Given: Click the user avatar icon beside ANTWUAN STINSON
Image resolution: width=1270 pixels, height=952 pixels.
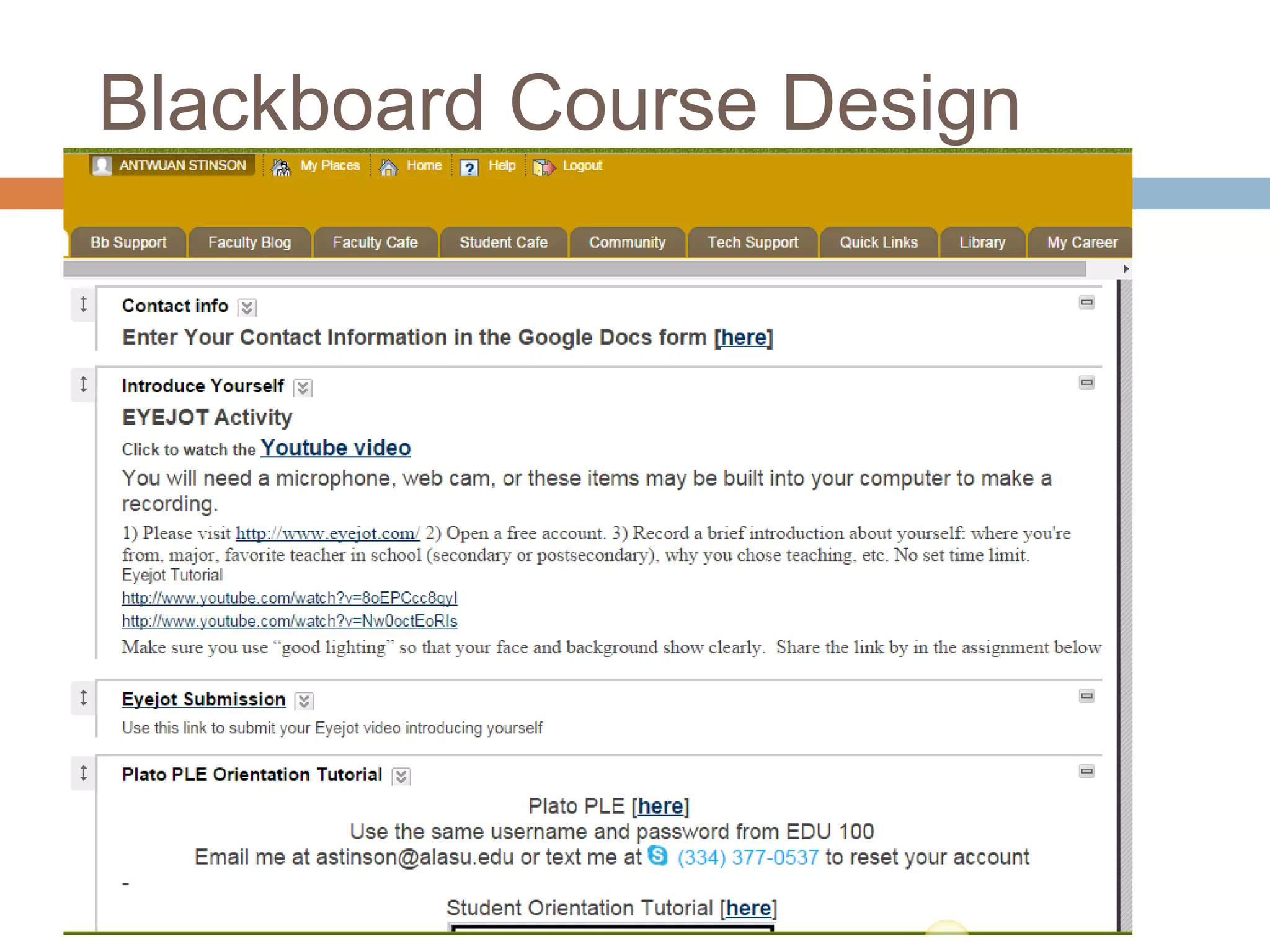Looking at the screenshot, I should (102, 165).
